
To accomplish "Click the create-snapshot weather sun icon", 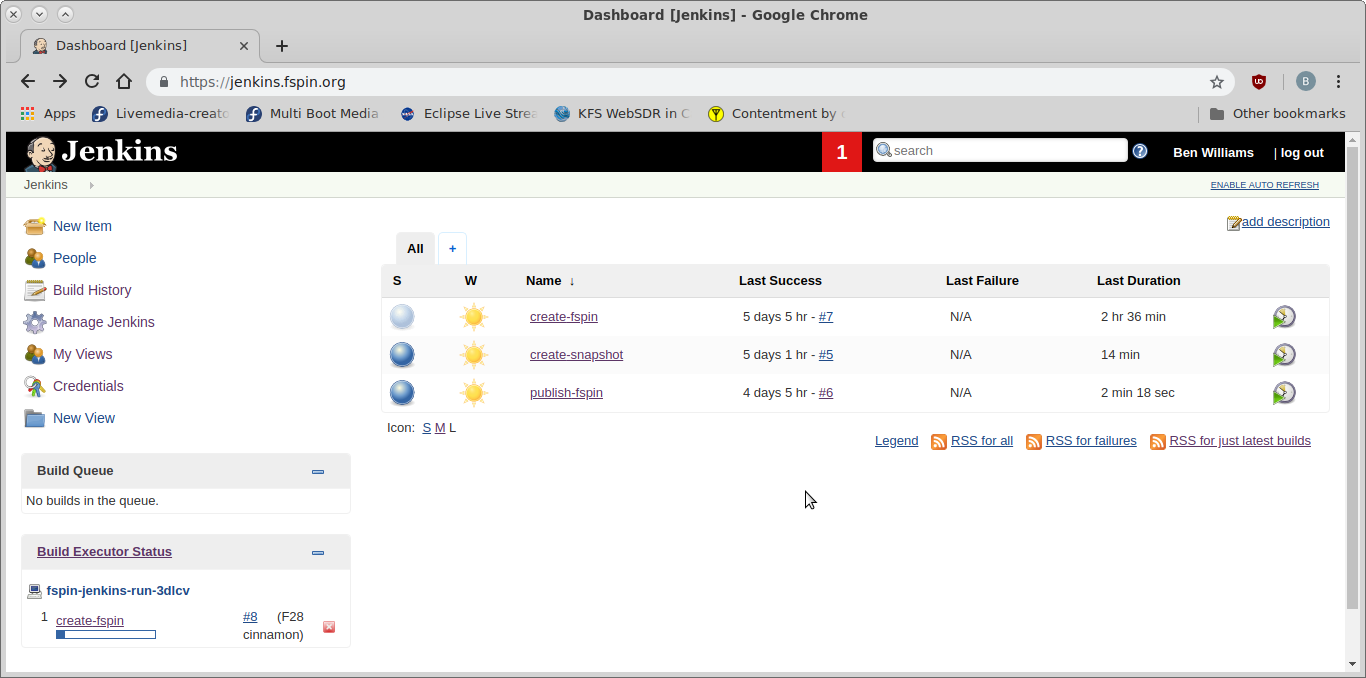I will [x=474, y=355].
